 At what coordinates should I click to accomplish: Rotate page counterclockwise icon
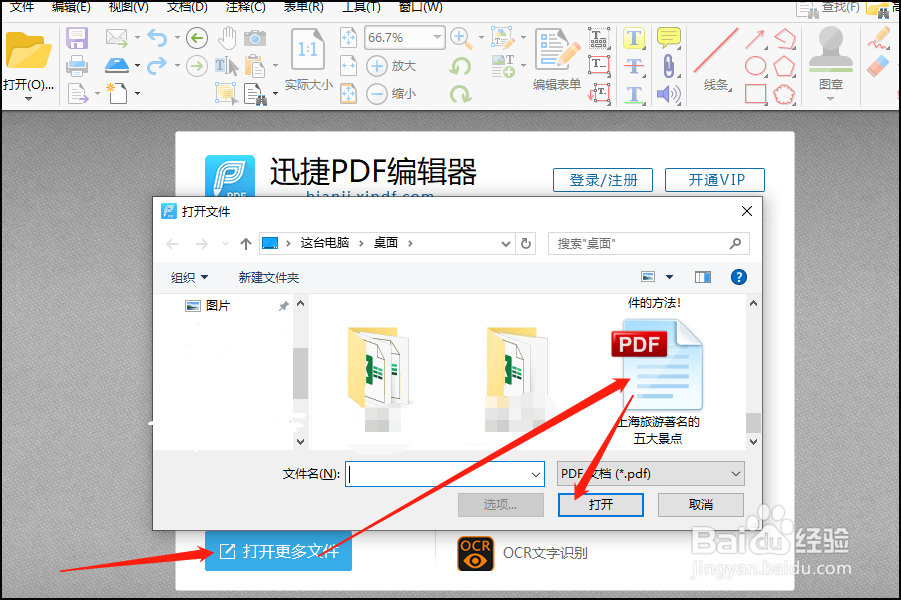[460, 66]
